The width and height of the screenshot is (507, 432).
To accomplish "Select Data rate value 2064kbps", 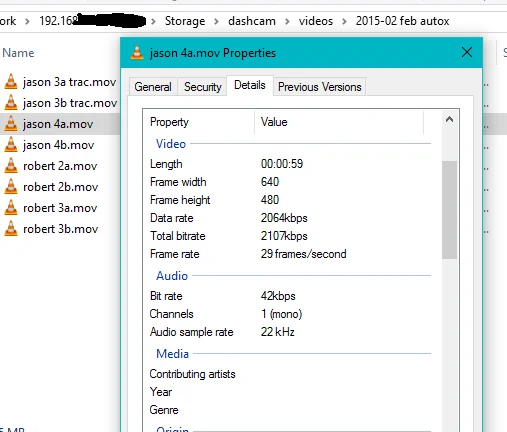I will [284, 218].
